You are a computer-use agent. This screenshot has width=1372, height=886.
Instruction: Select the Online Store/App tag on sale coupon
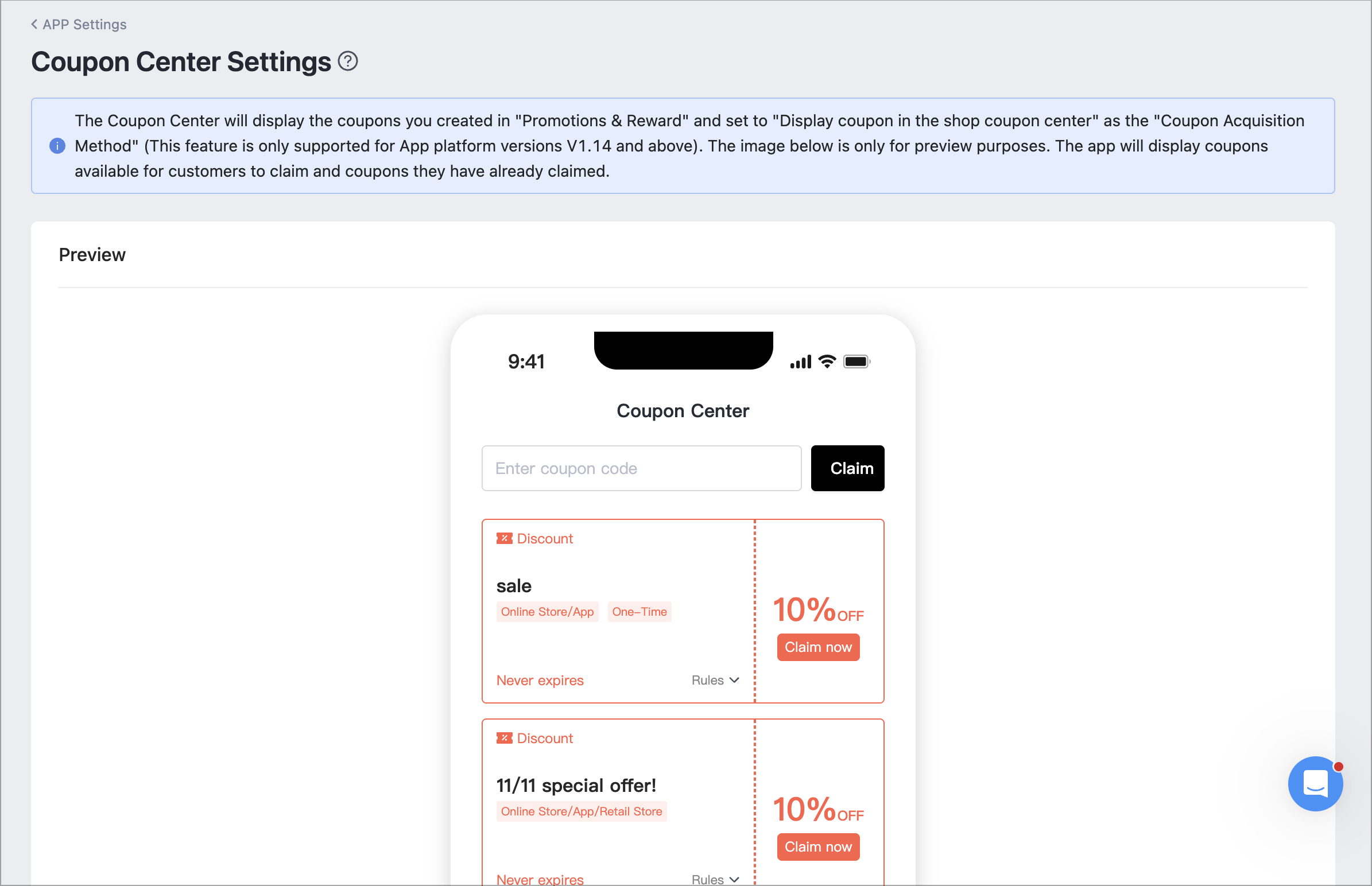tap(547, 612)
